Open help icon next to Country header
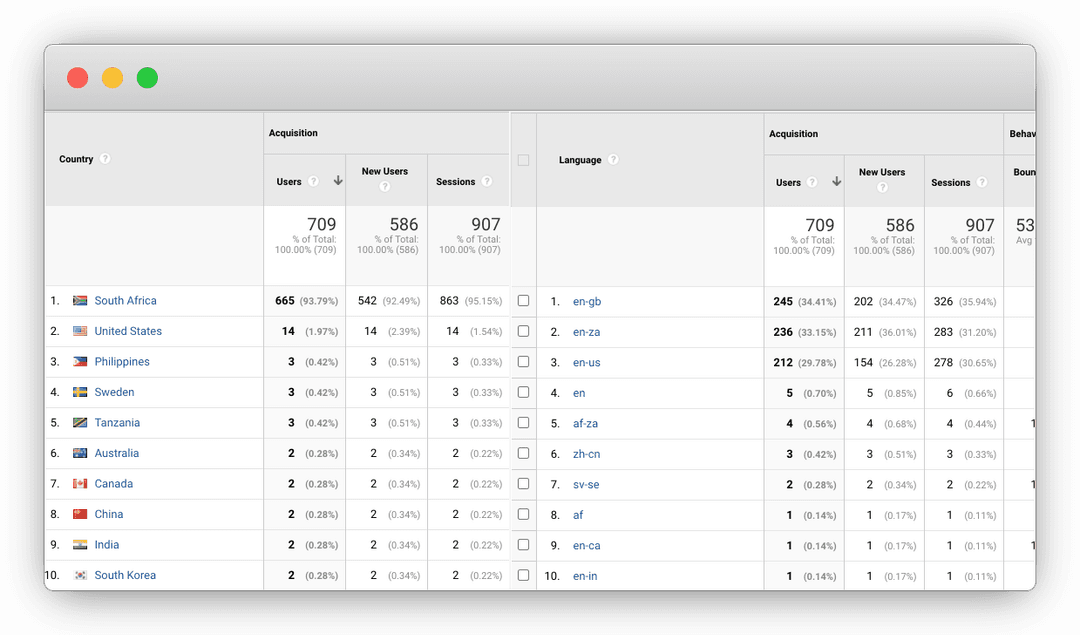 (x=105, y=158)
